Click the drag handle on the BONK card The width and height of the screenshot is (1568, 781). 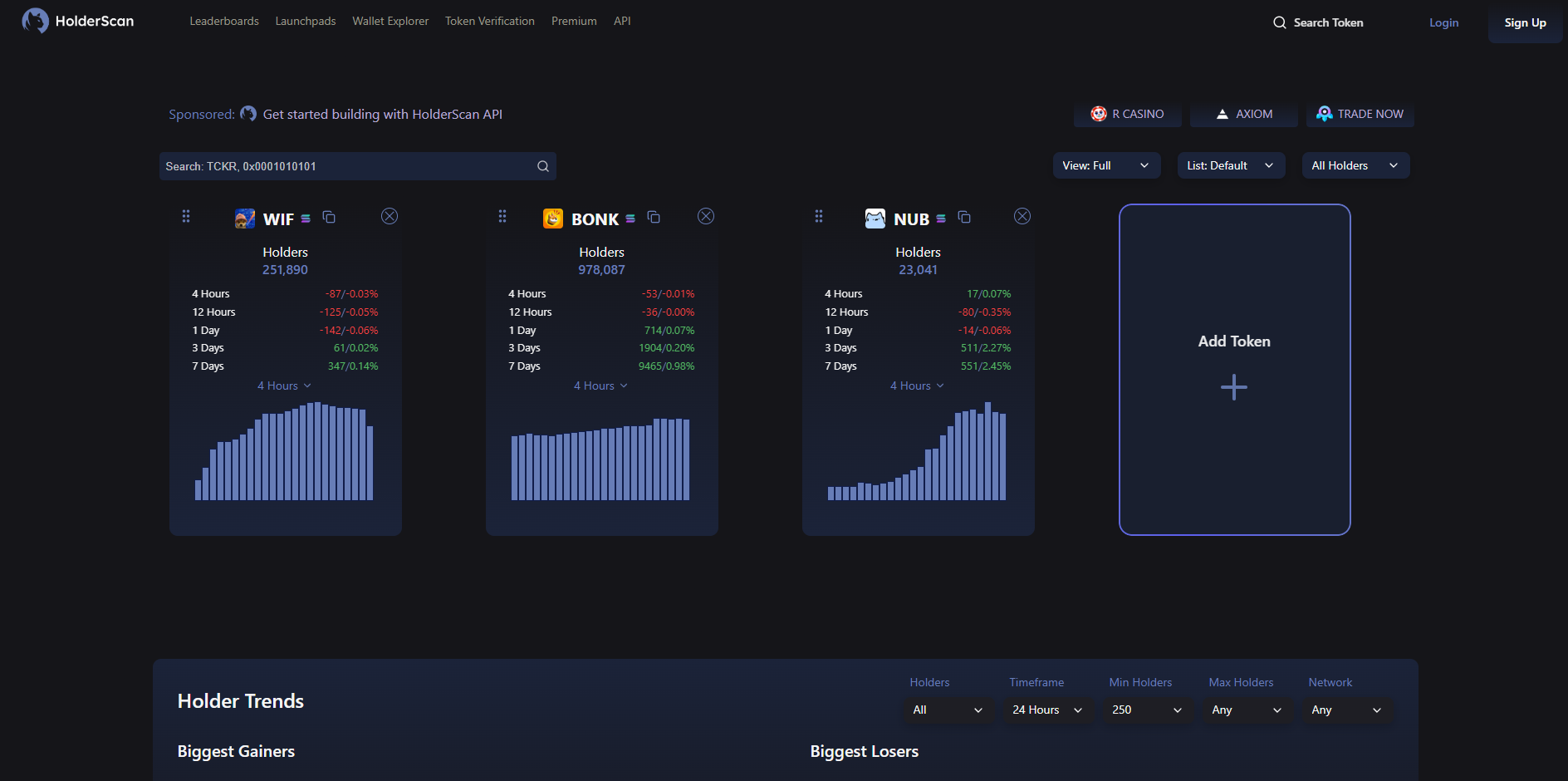pos(502,216)
